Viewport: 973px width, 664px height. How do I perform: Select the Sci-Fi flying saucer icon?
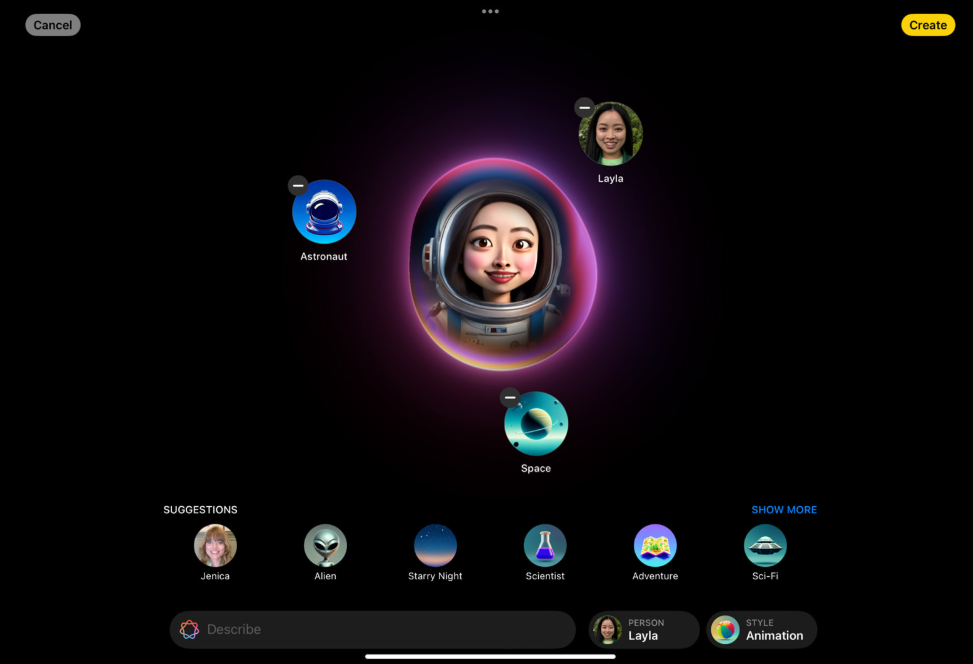pyautogui.click(x=765, y=546)
